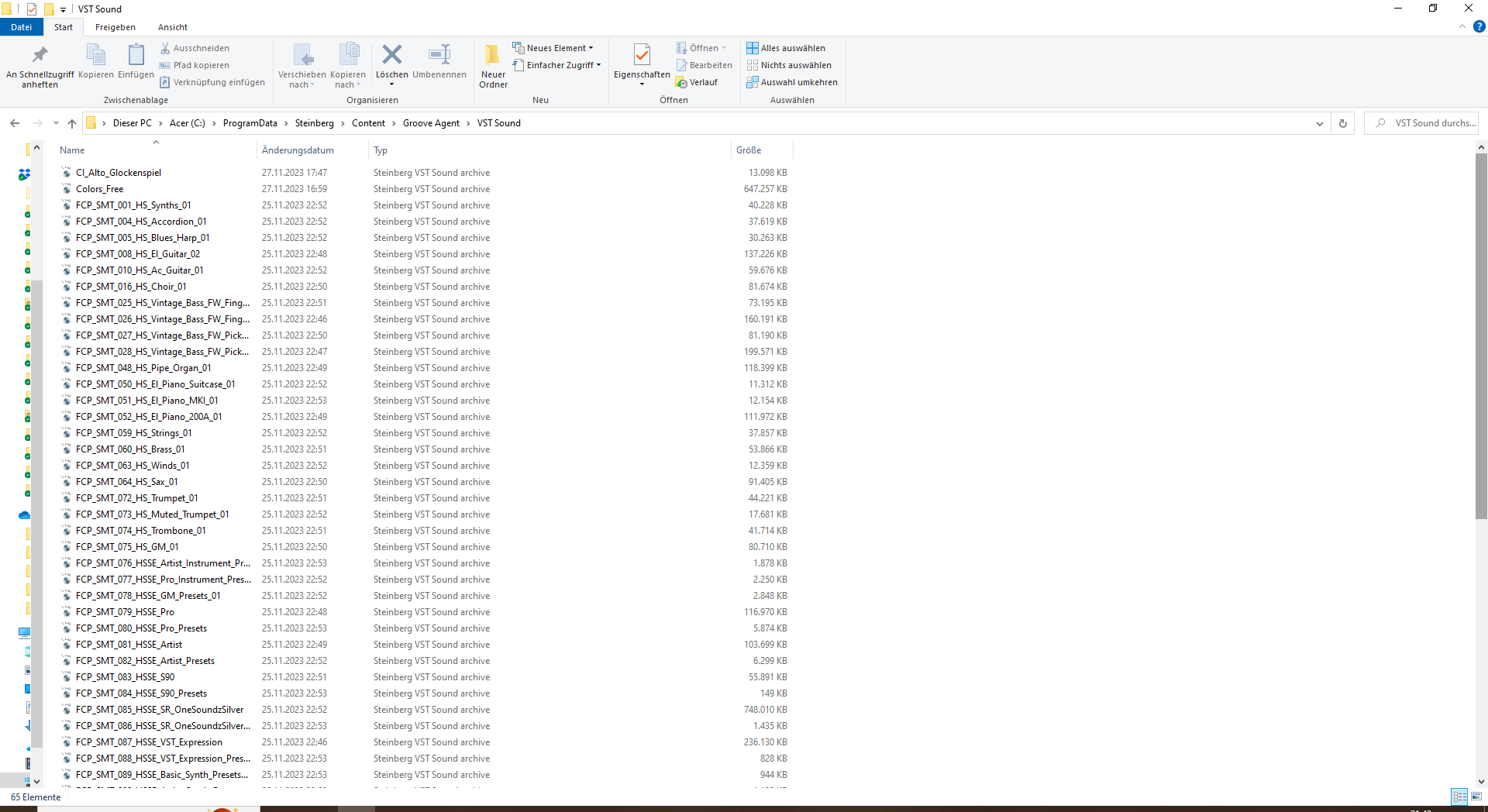Expand the address bar history dropdown
The image size is (1488, 812).
coord(1320,123)
